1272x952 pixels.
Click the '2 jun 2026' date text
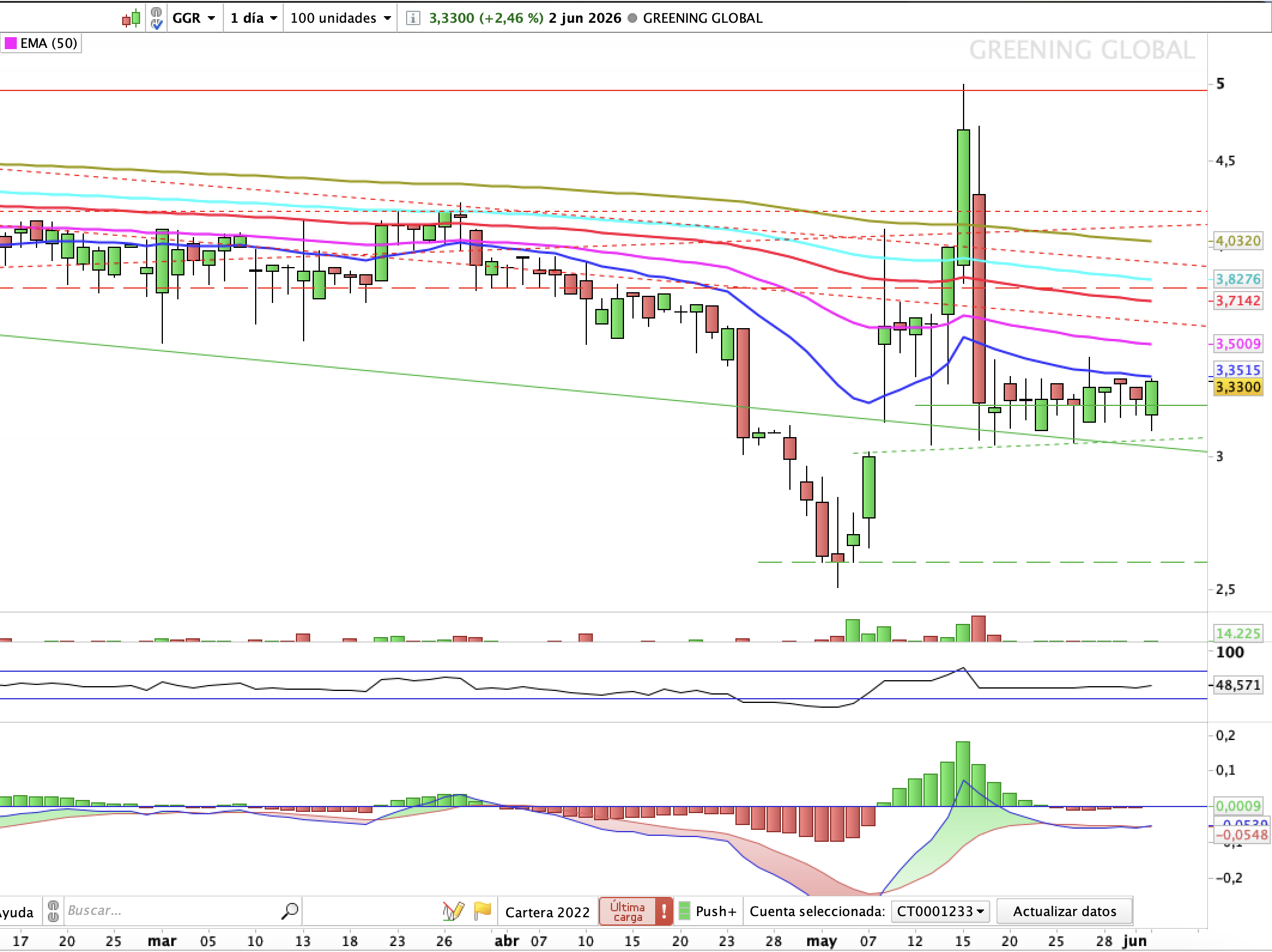coord(585,18)
